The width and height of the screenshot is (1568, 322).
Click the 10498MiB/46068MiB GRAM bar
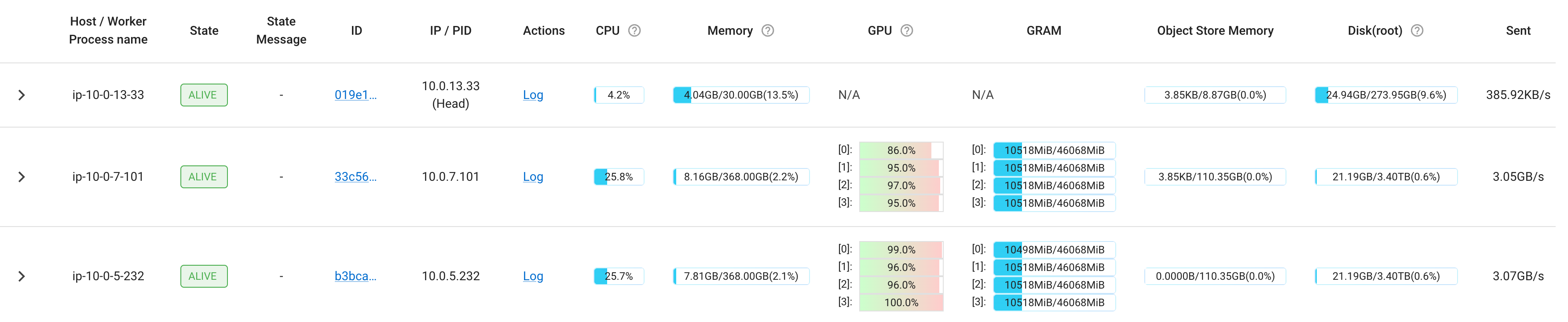(1054, 249)
